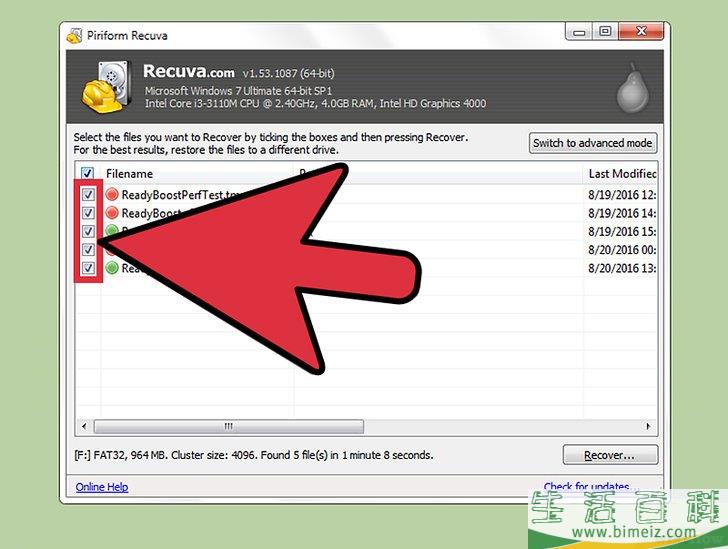
Task: Click red status dot on second file row
Action: tap(112, 213)
